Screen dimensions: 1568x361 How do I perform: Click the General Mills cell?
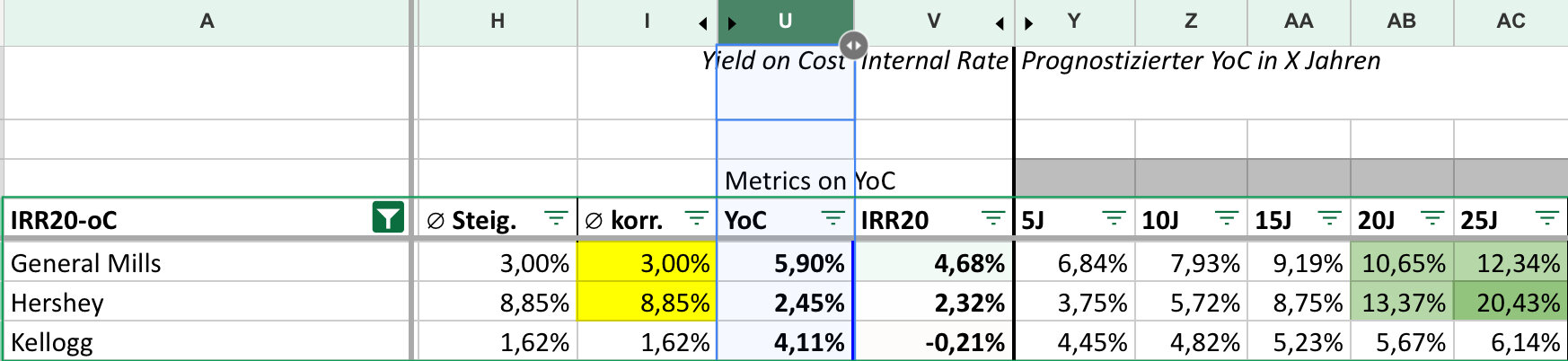(207, 263)
